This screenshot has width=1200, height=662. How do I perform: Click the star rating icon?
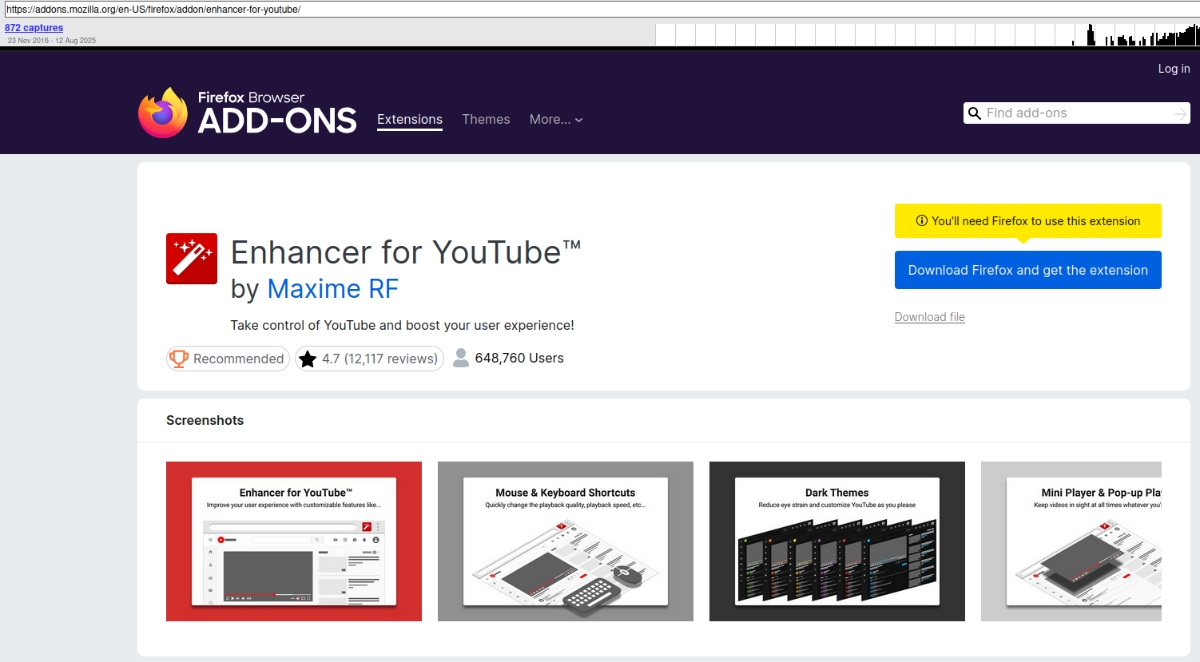(308, 358)
